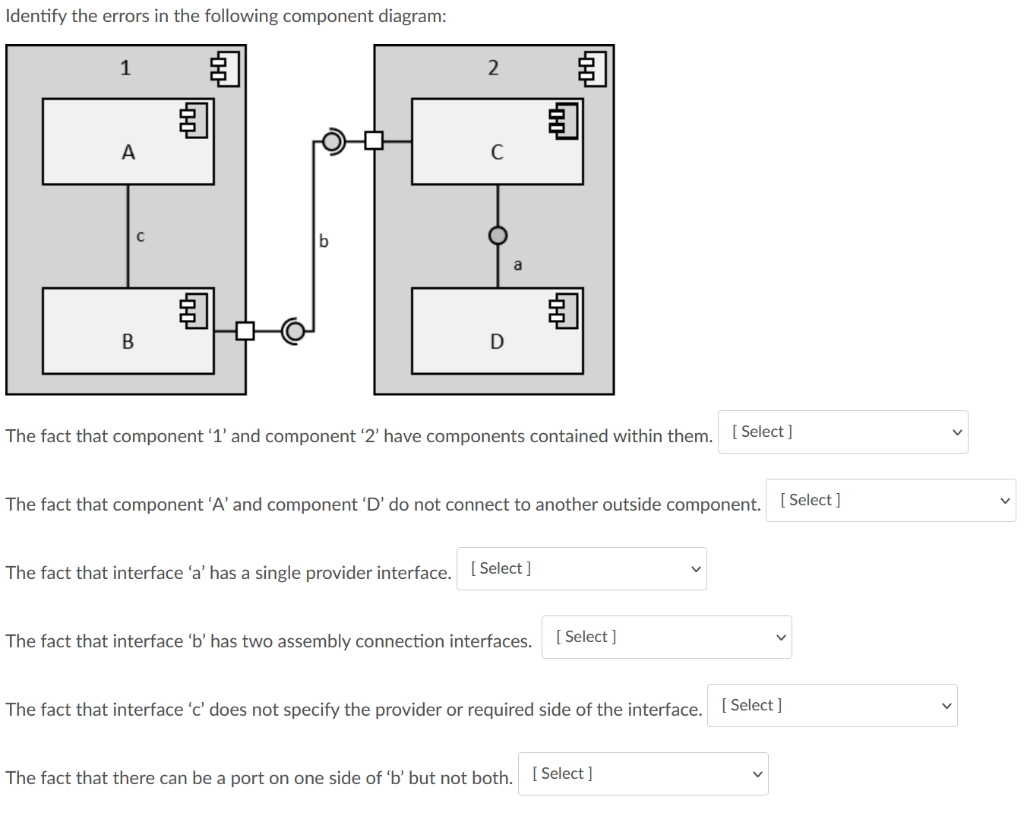Open the dropdown about components 'A' and 'D'

tap(889, 499)
